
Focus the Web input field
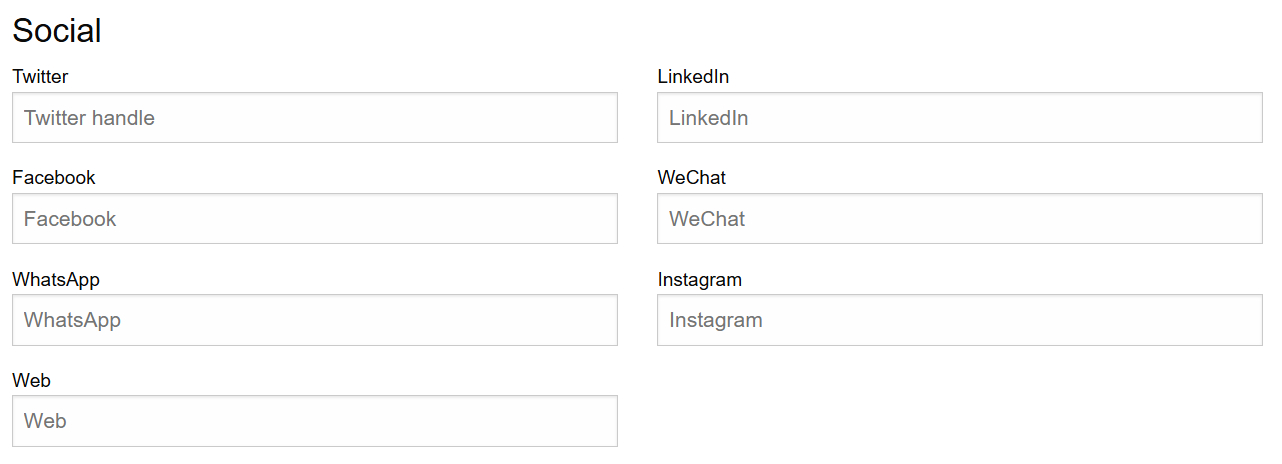click(x=314, y=421)
